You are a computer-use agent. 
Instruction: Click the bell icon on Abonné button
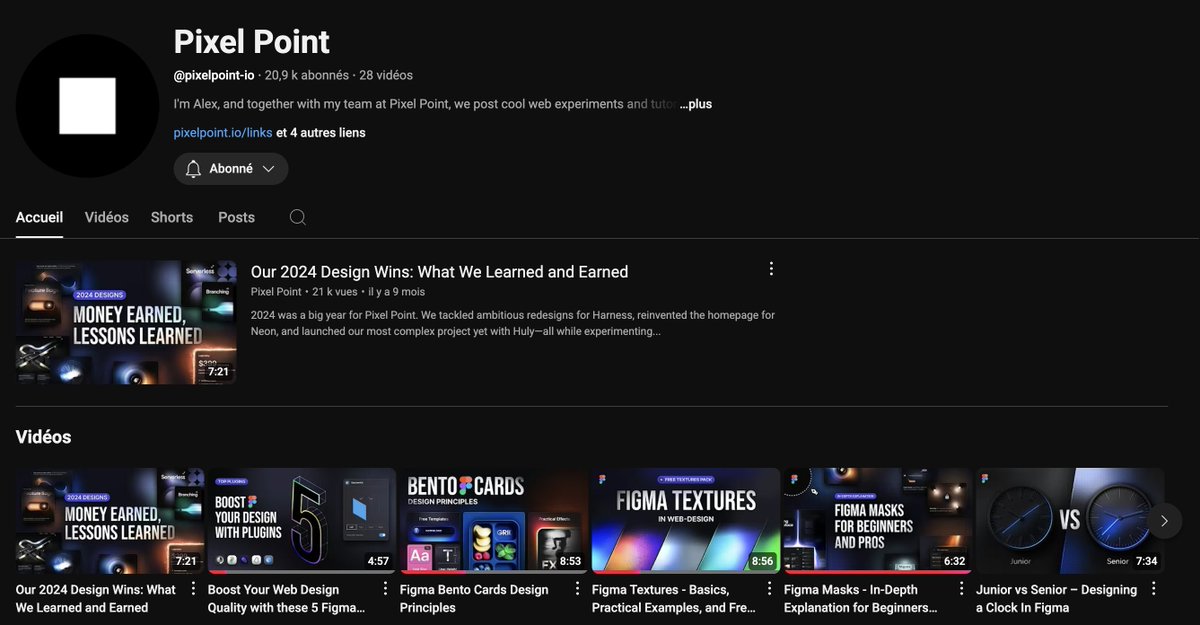coord(194,169)
